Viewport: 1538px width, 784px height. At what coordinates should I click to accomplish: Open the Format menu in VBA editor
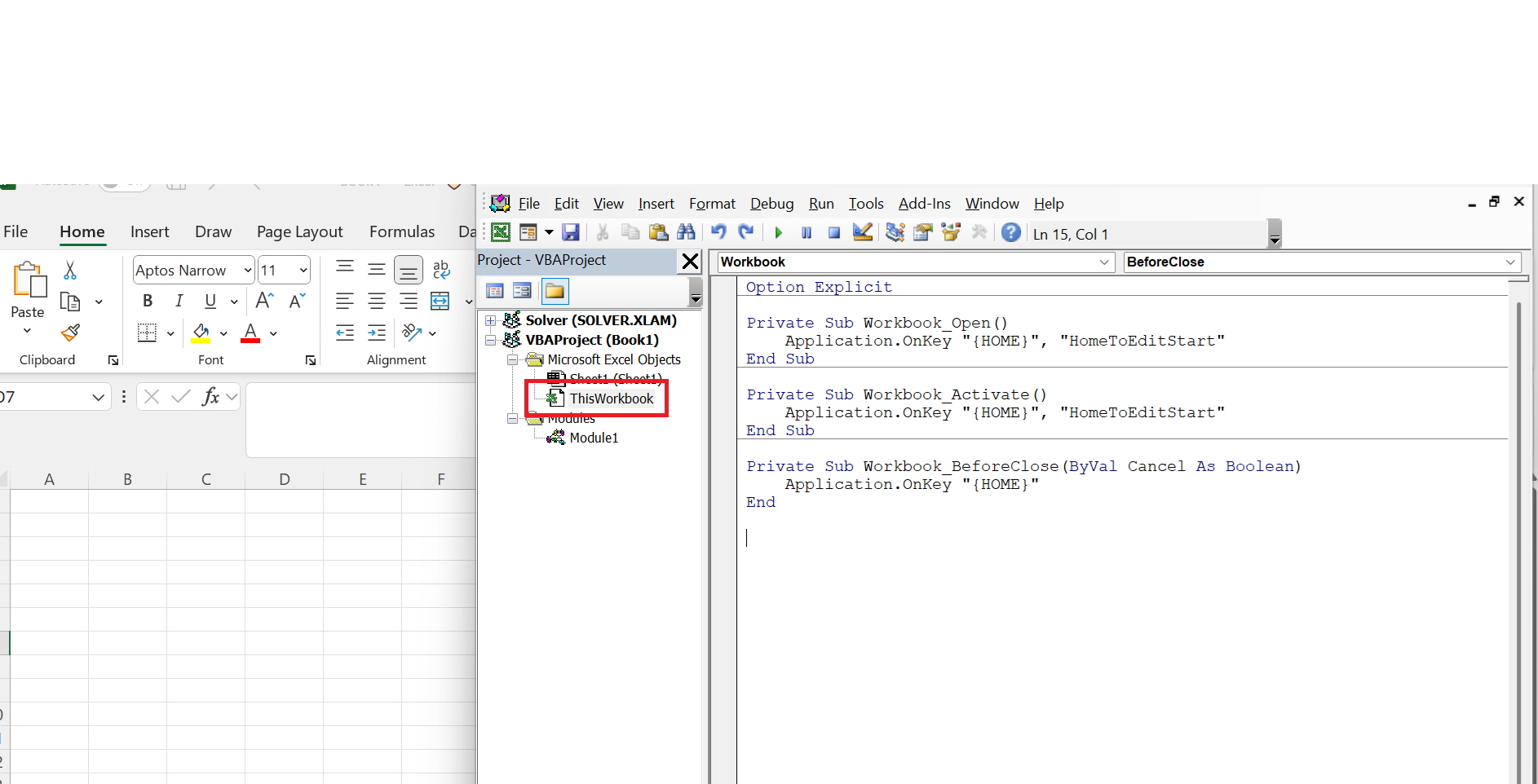pyautogui.click(x=712, y=203)
